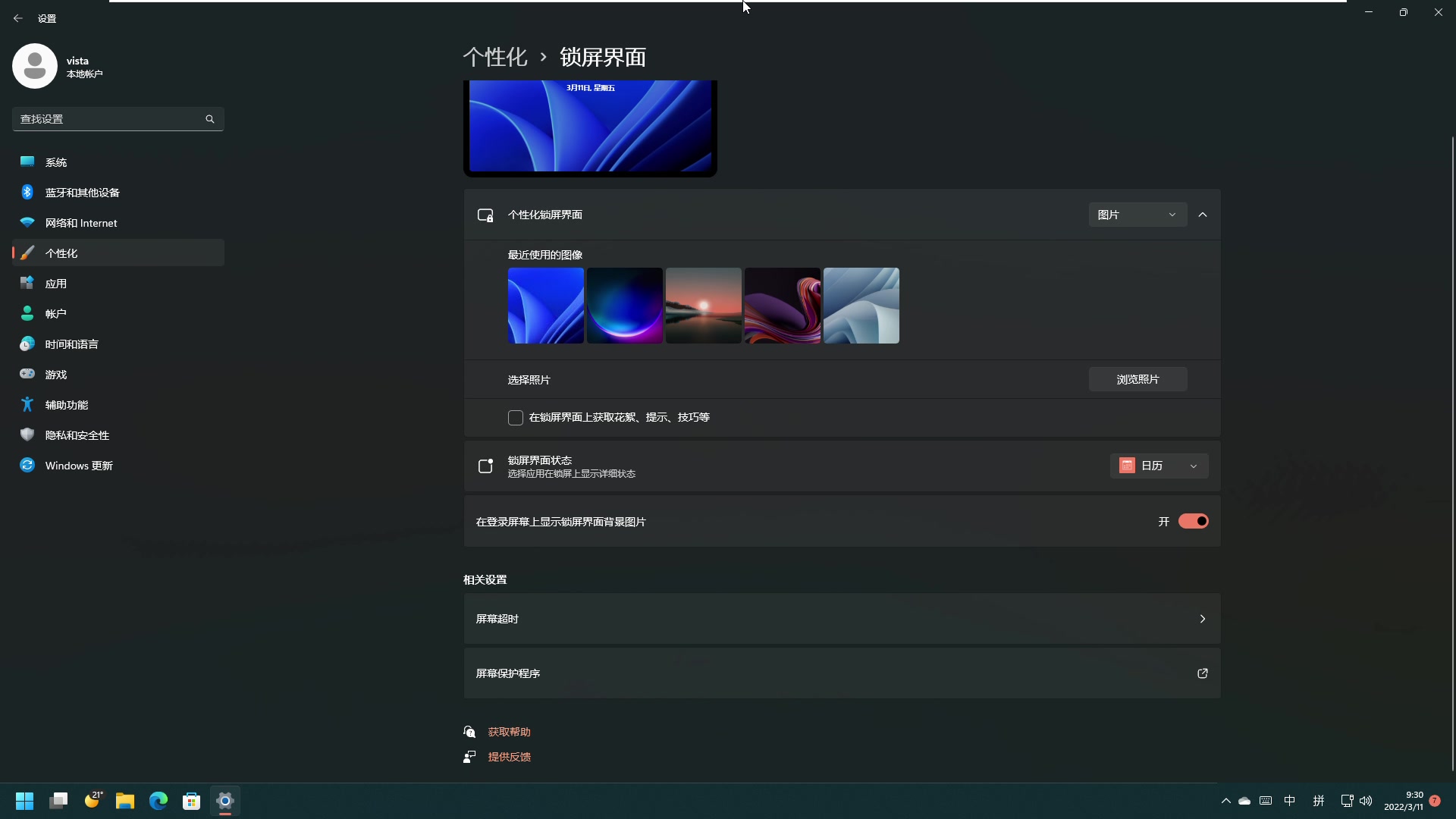Image resolution: width=1456 pixels, height=819 pixels.
Task: Click the vertical scrollbar on right edge
Action: coord(1452,453)
